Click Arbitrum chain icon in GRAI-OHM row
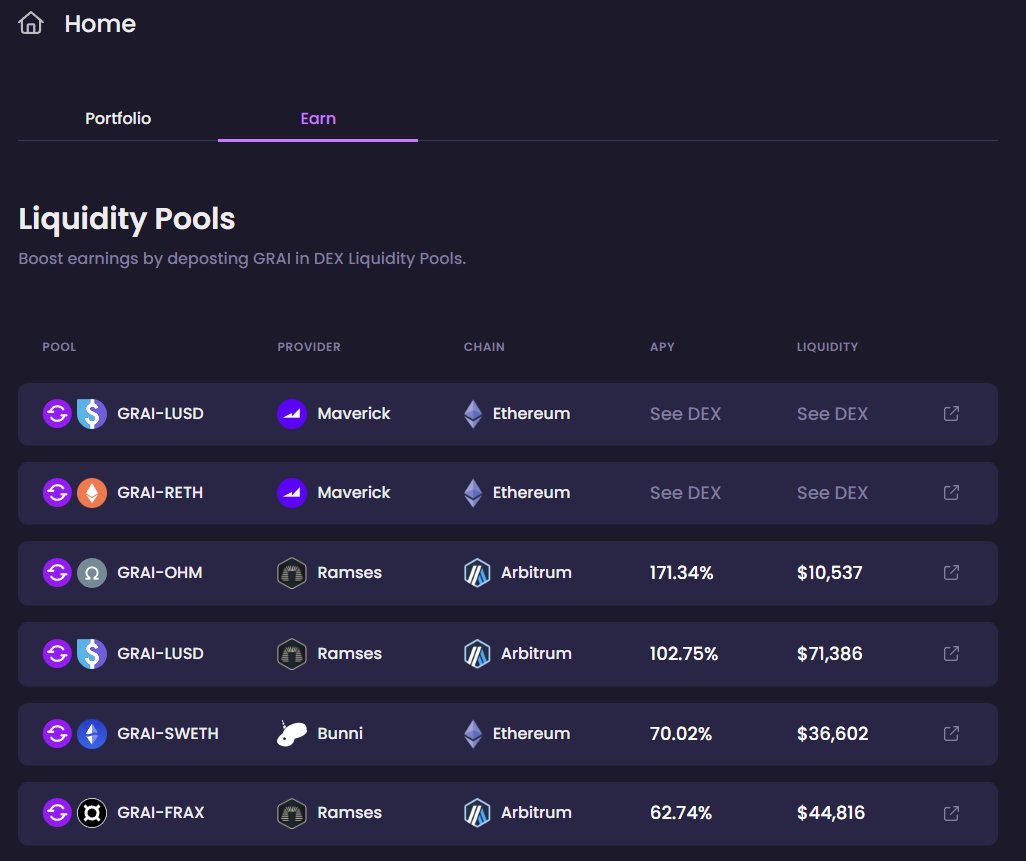The width and height of the screenshot is (1026, 861). point(477,573)
